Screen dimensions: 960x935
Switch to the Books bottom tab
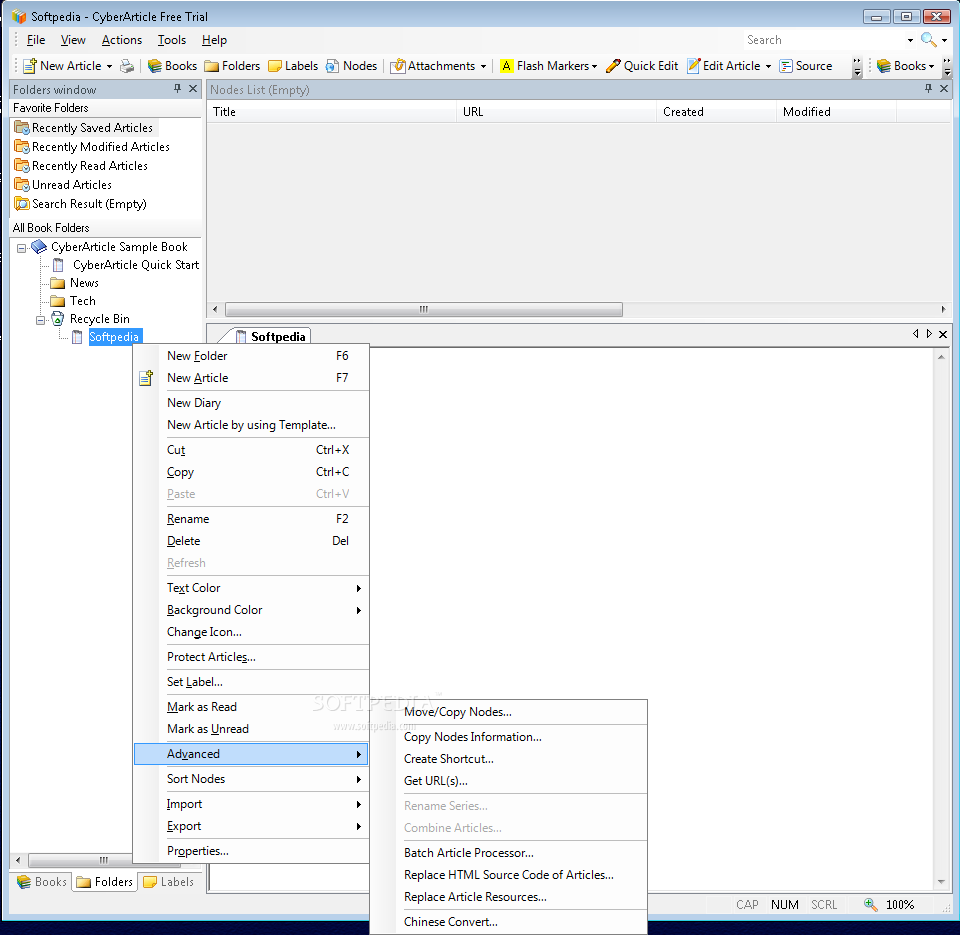click(42, 882)
